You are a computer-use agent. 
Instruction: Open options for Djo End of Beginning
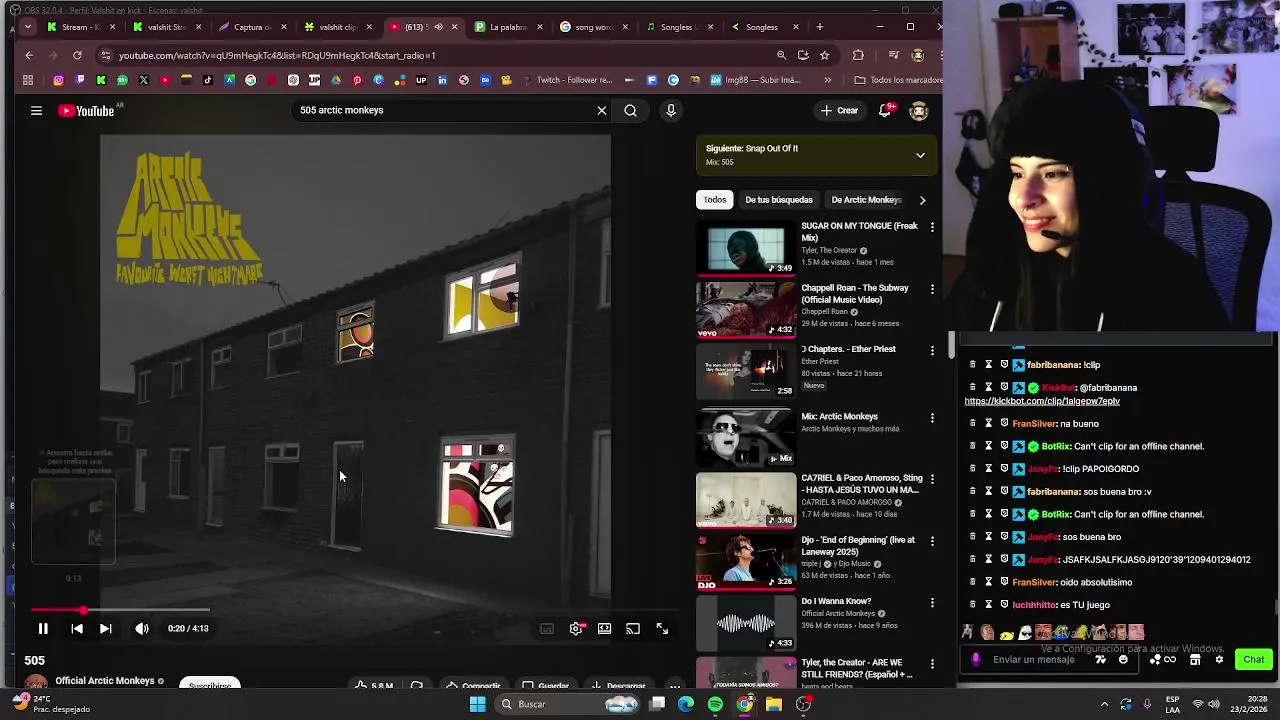click(932, 541)
